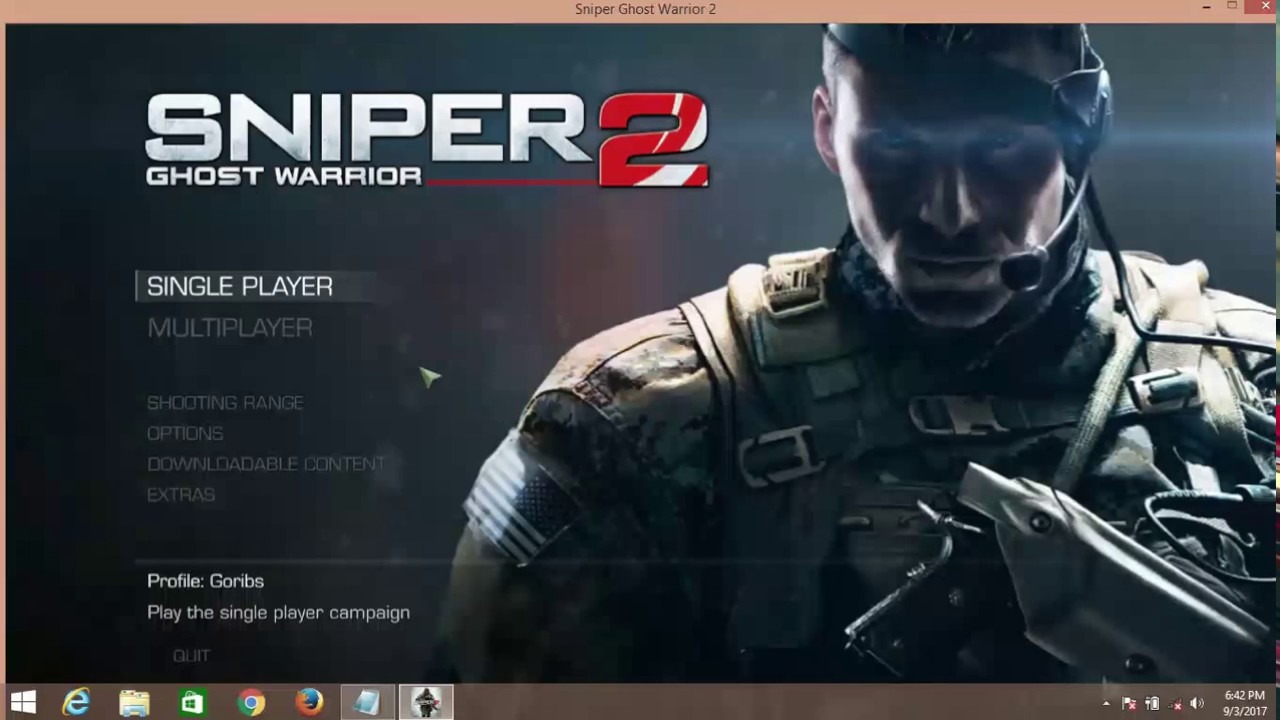This screenshot has height=720, width=1280.
Task: Show hidden system tray icons
Action: [x=1106, y=704]
